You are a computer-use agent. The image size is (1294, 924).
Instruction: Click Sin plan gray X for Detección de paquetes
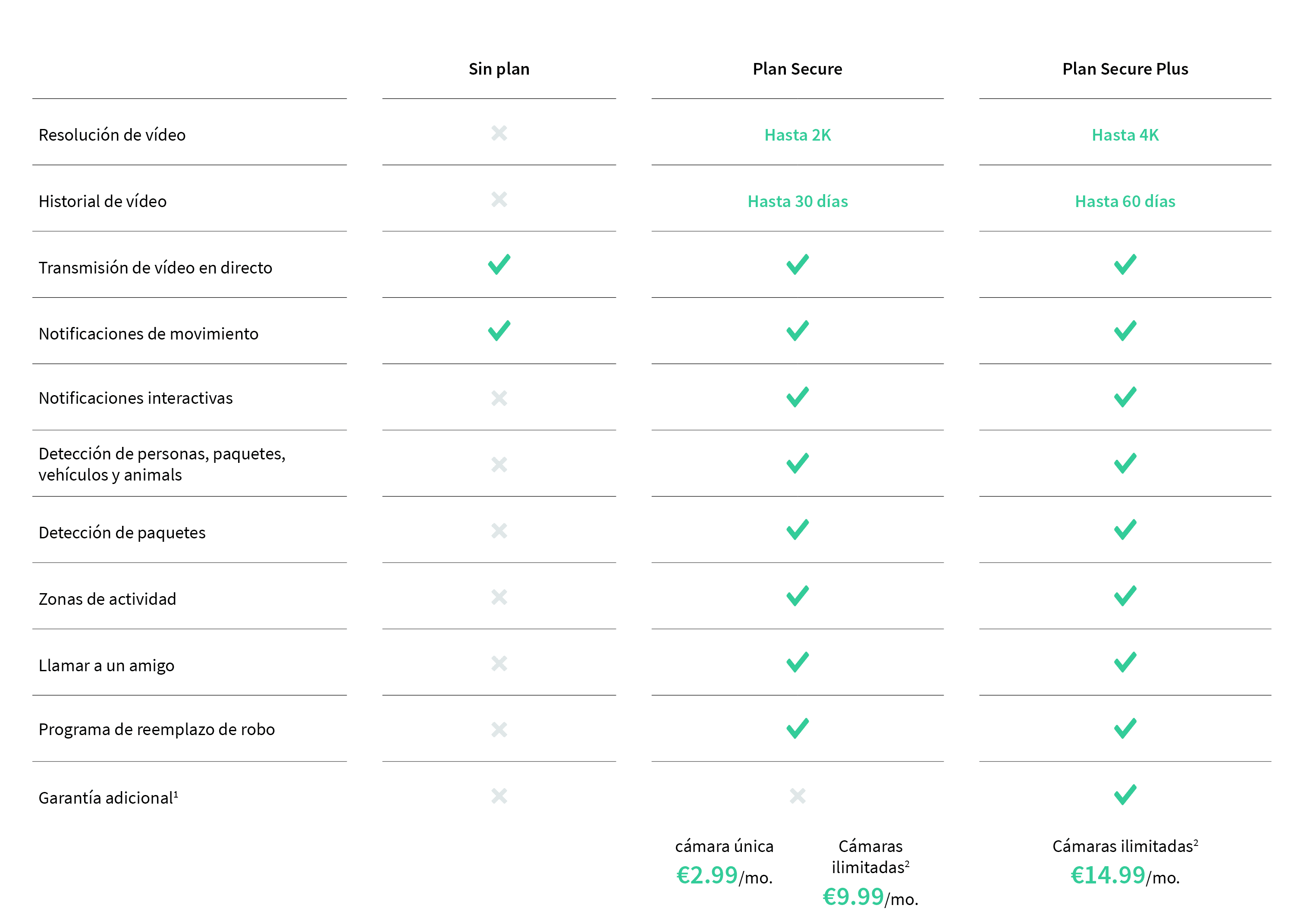coord(499,531)
